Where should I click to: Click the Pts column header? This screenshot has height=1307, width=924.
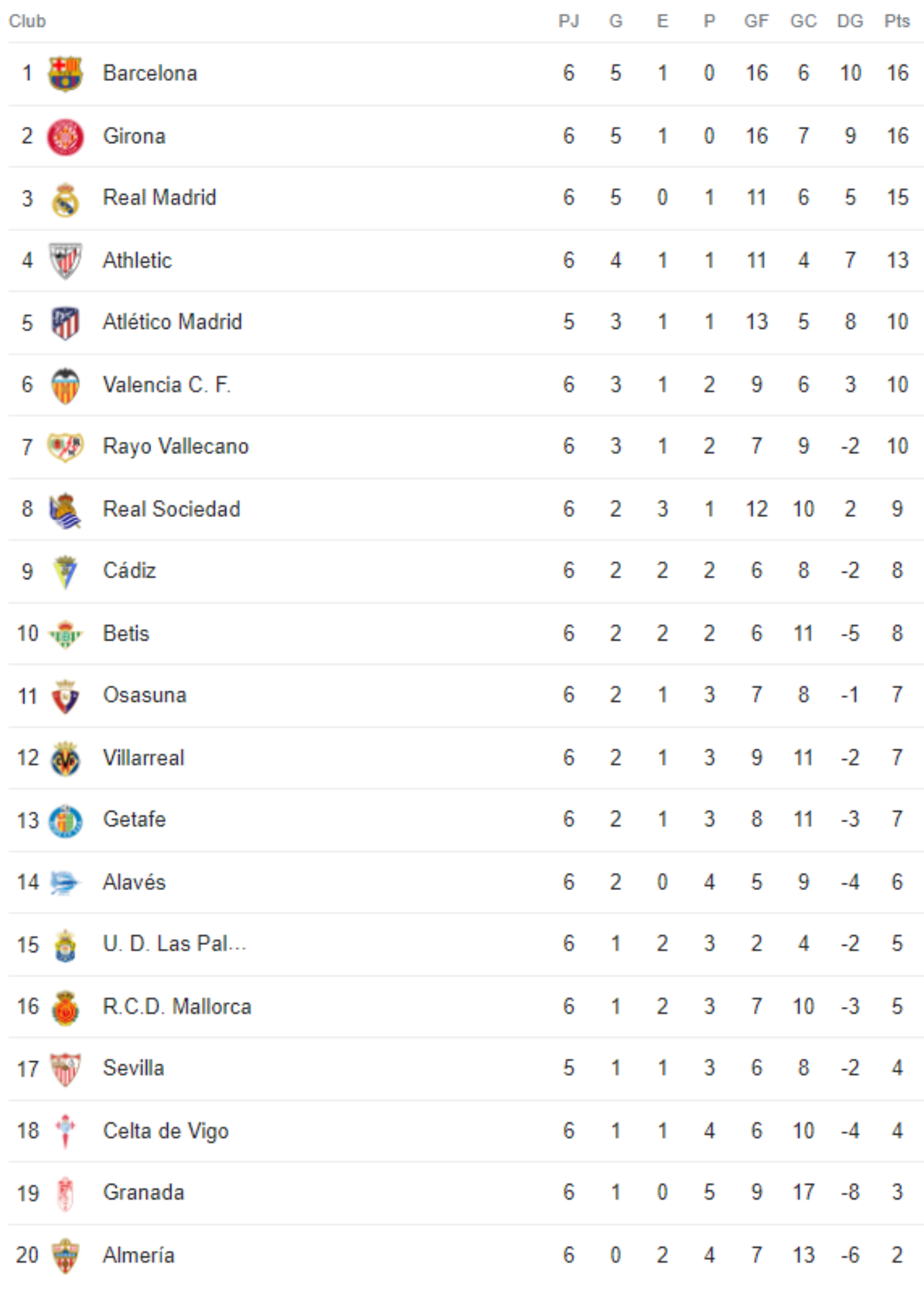tap(897, 21)
